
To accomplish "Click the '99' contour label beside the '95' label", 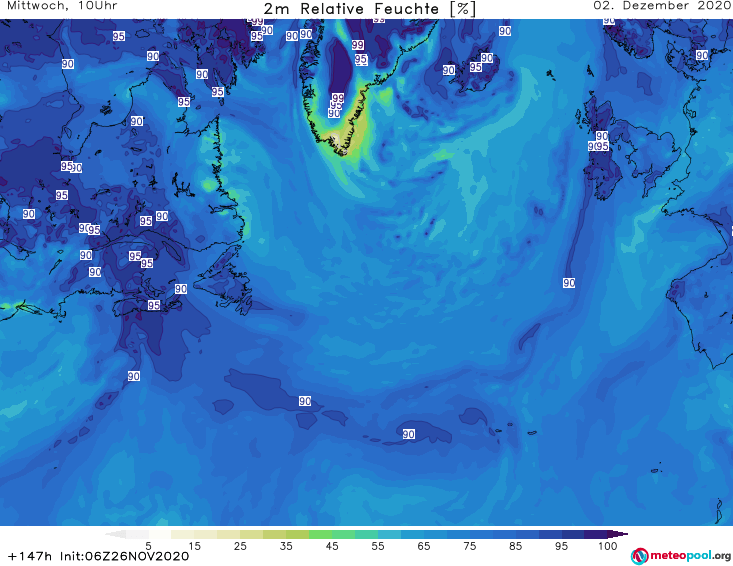I will (x=358, y=45).
